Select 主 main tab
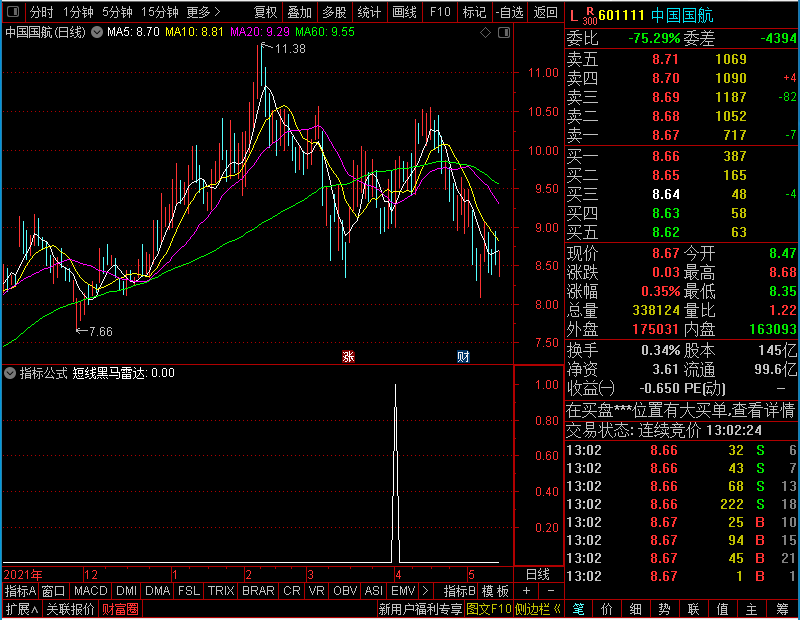 pyautogui.click(x=752, y=609)
